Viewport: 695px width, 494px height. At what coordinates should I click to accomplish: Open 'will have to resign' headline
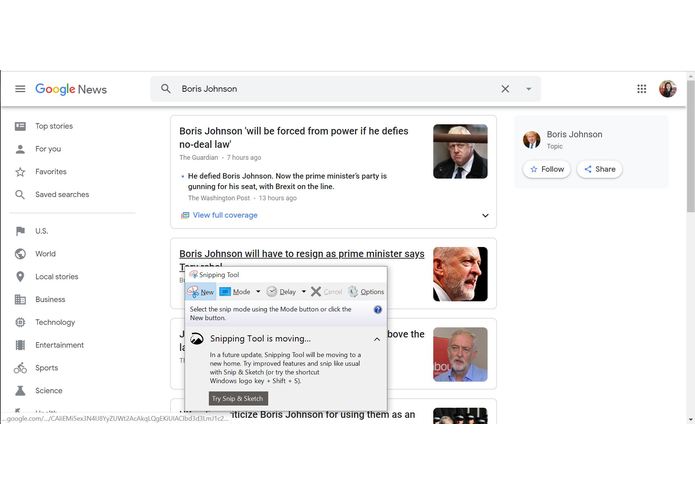tap(302, 254)
